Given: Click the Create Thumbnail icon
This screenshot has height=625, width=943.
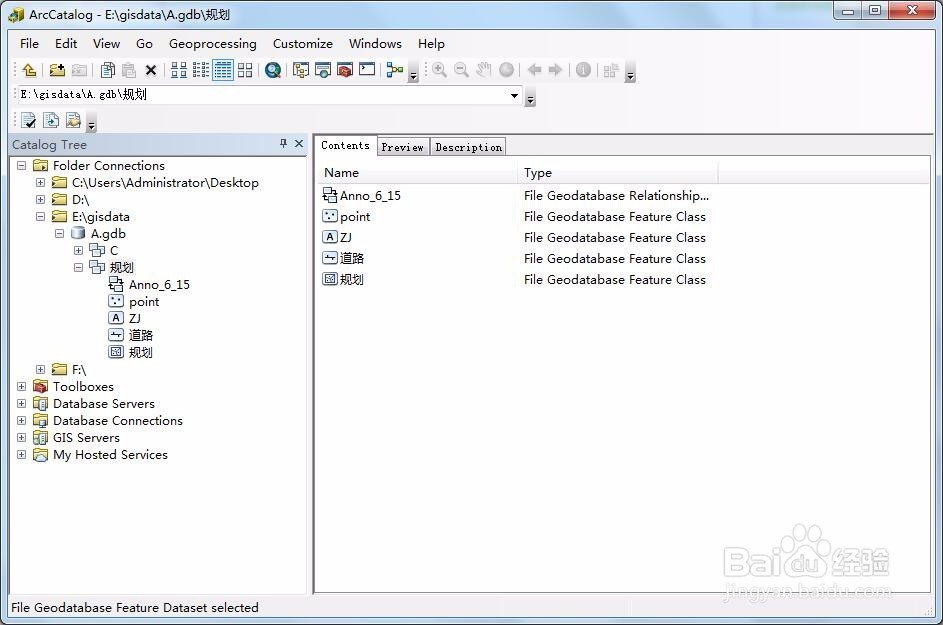Looking at the screenshot, I should tap(611, 70).
